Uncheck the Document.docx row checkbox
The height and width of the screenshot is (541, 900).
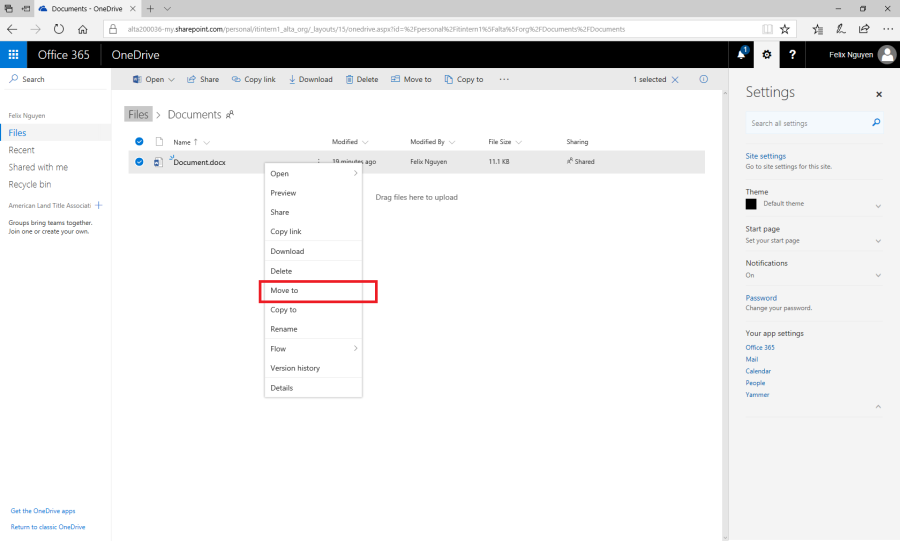coord(139,162)
